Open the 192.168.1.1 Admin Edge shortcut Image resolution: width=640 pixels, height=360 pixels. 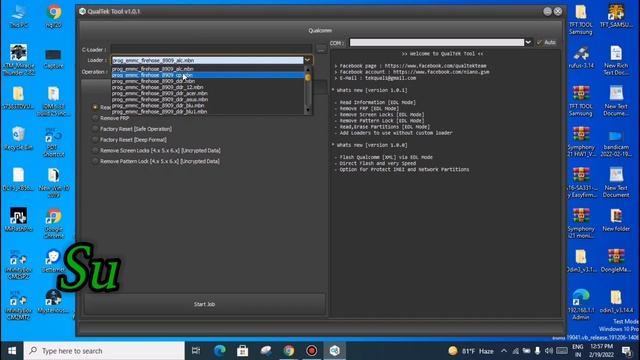[x=581, y=305]
